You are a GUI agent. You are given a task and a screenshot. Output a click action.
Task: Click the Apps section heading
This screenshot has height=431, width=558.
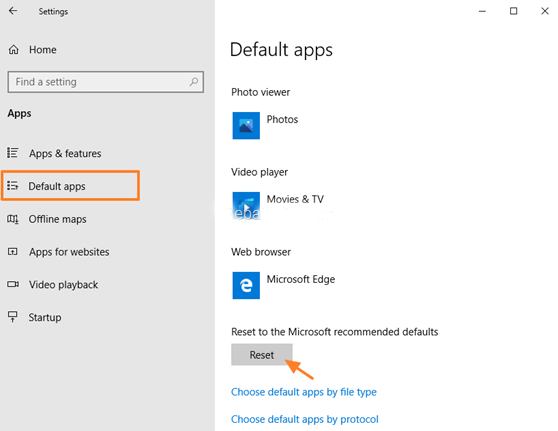19,114
